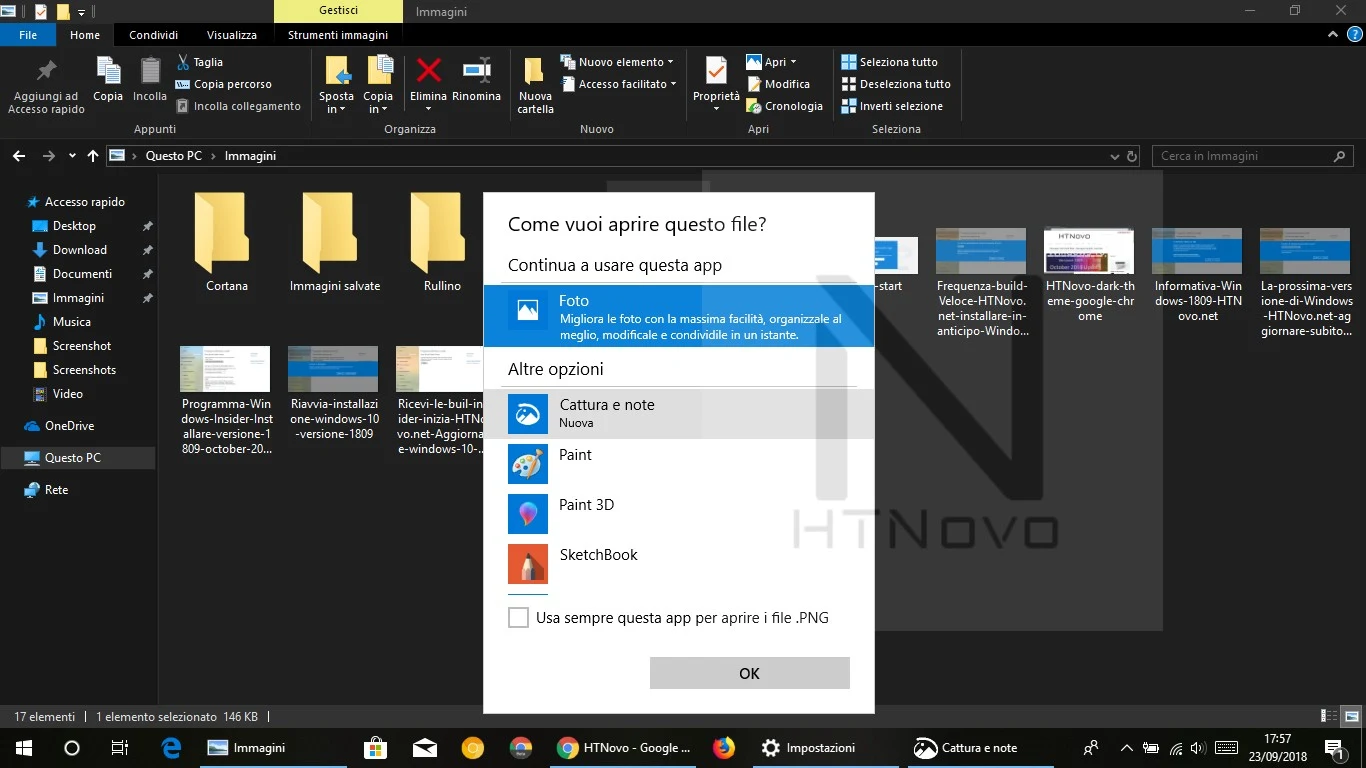Click the red Elimina icon

(429, 72)
